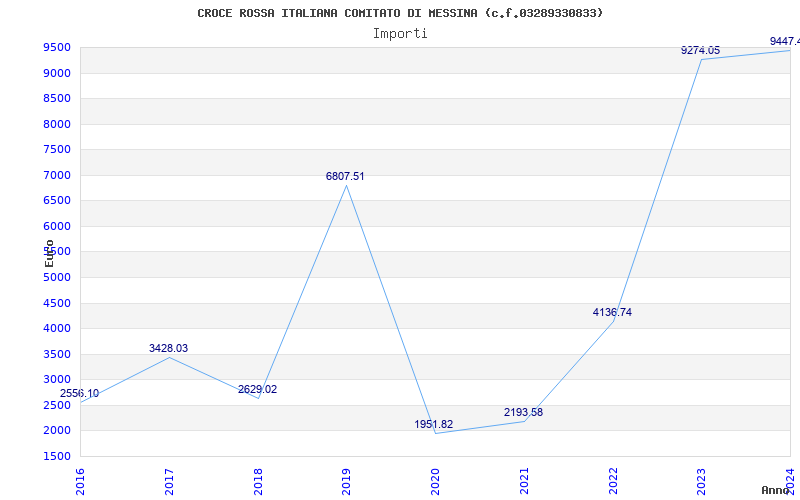Select the 2193.58 data label
Viewport: 800px width, 500px height.
tap(523, 412)
